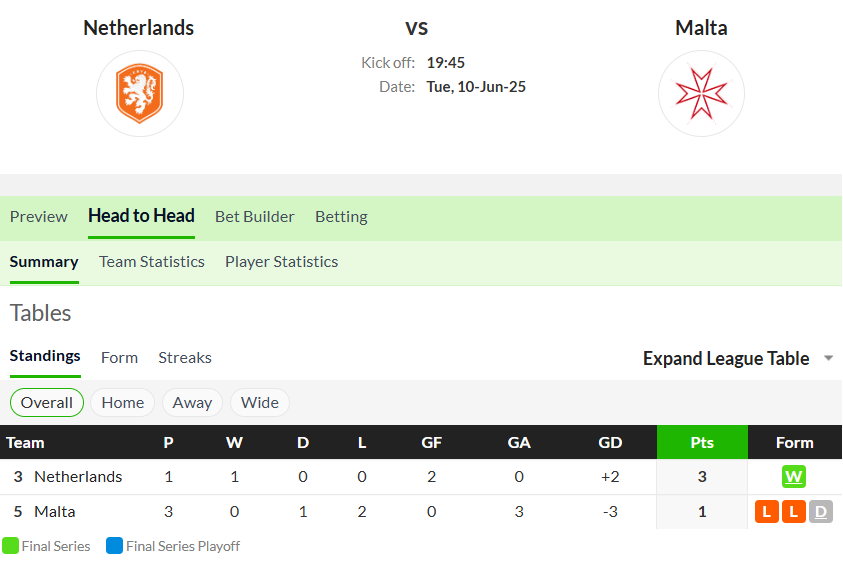Image resolution: width=843 pixels, height=562 pixels.
Task: Open the Bet Builder tab
Action: (x=255, y=217)
